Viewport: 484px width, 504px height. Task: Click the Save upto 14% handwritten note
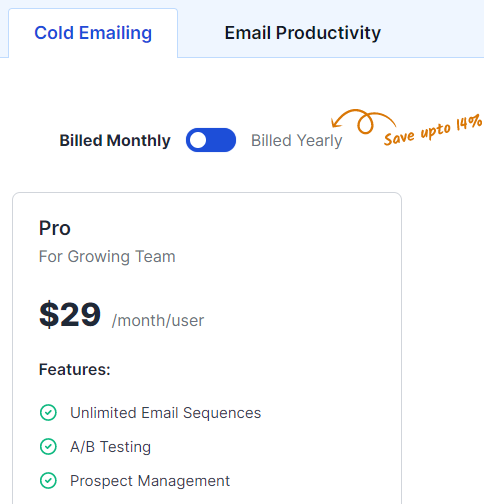coord(433,130)
